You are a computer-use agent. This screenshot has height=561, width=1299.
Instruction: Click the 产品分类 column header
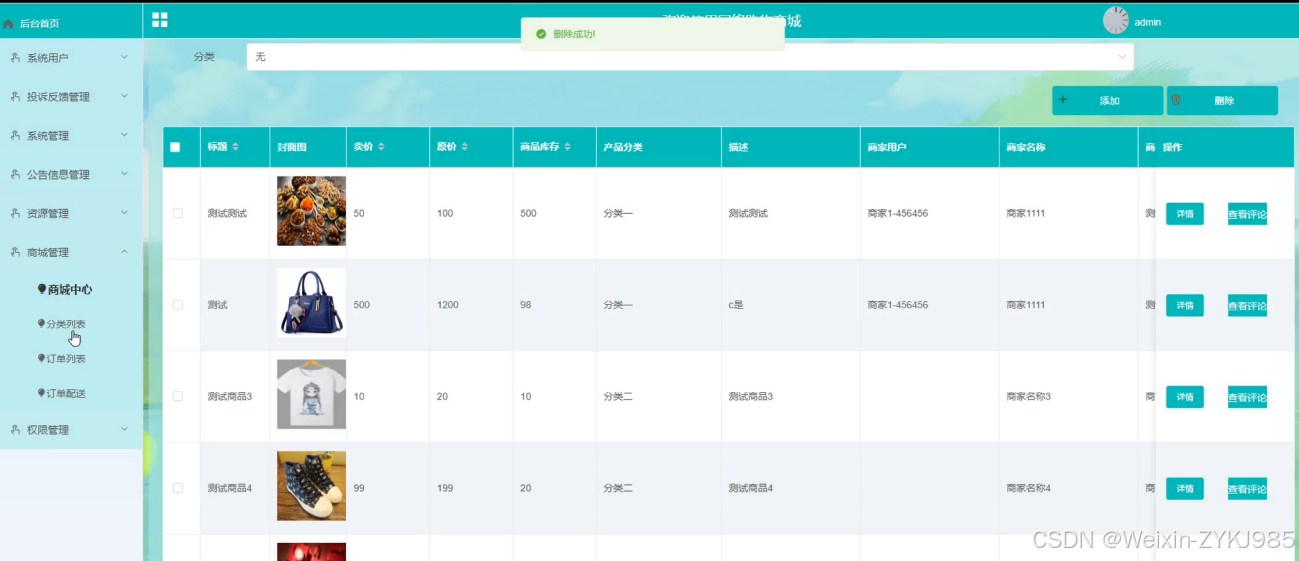coord(623,147)
